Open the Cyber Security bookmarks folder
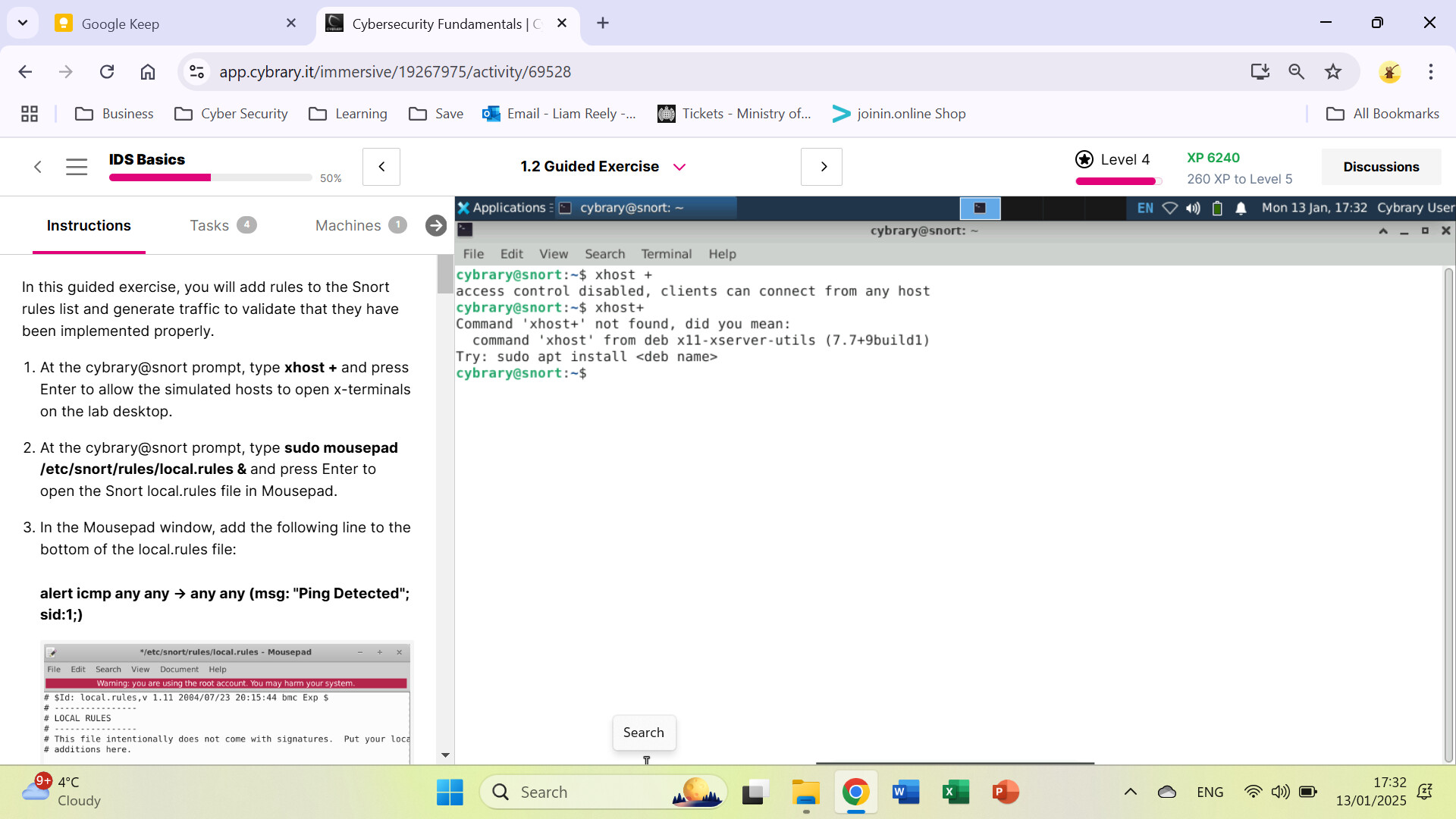The height and width of the screenshot is (819, 1456). click(x=231, y=114)
